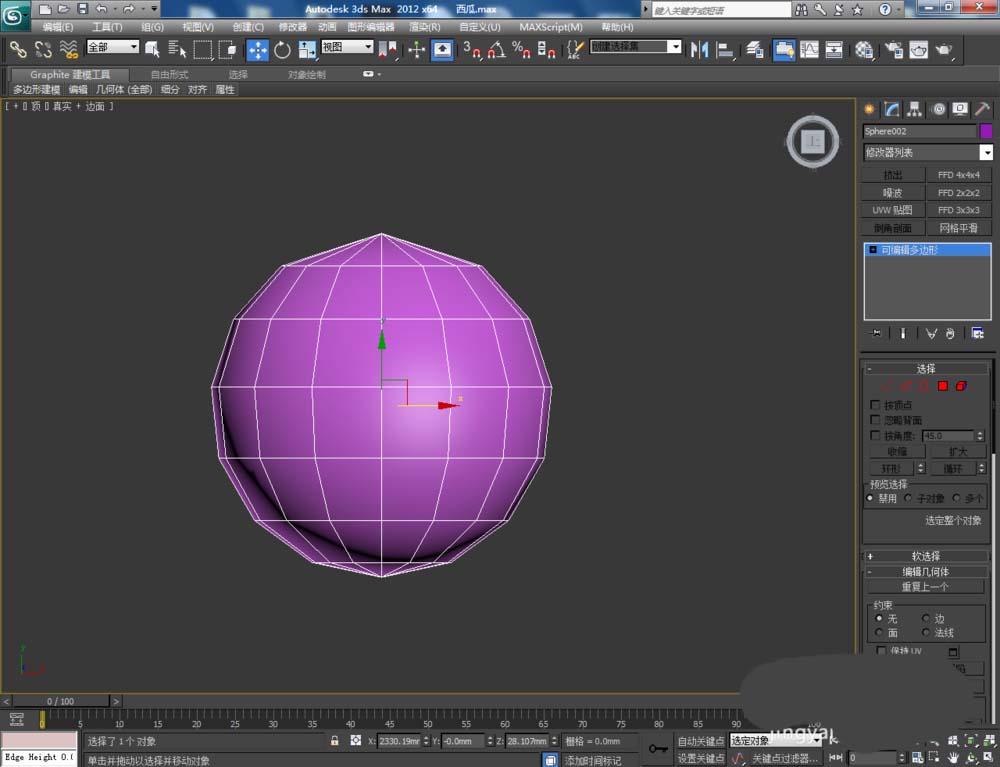Click the pin stack icon

point(877,333)
